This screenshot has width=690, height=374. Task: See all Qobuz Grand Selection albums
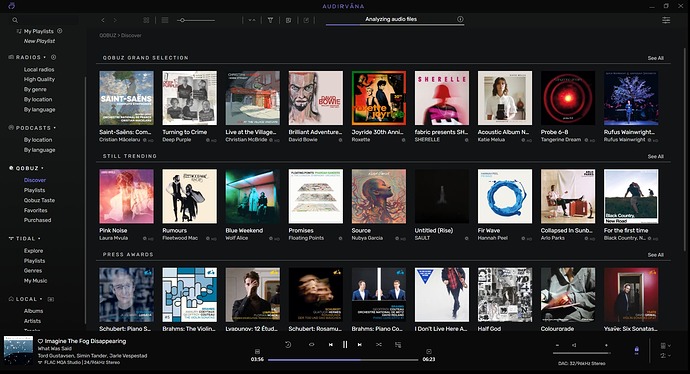pos(655,58)
